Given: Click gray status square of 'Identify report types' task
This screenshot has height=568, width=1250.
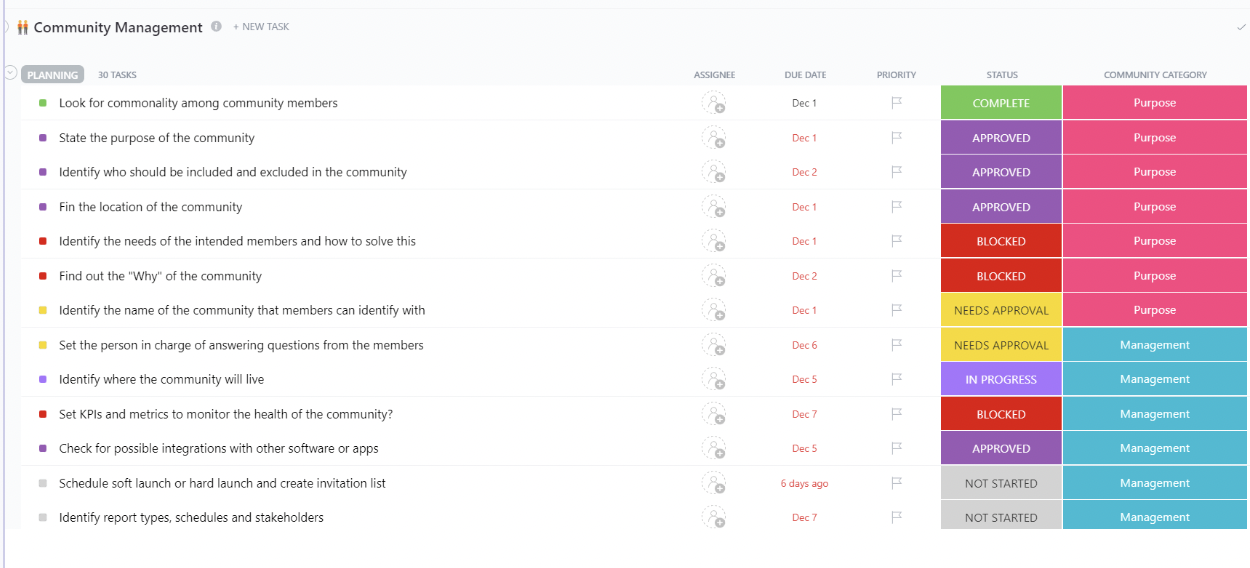Looking at the screenshot, I should tap(43, 518).
